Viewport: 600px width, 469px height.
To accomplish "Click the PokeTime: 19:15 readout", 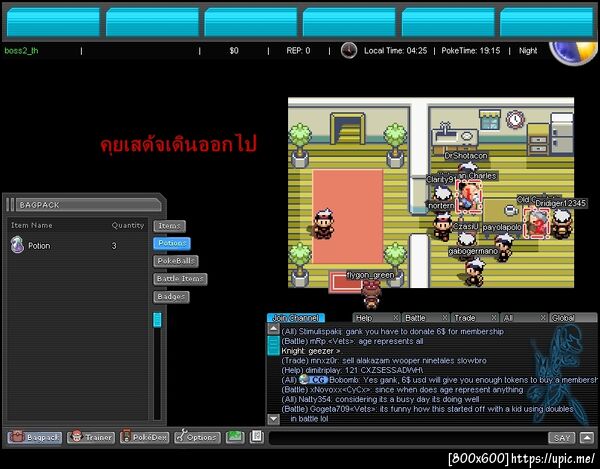I will click(x=471, y=50).
